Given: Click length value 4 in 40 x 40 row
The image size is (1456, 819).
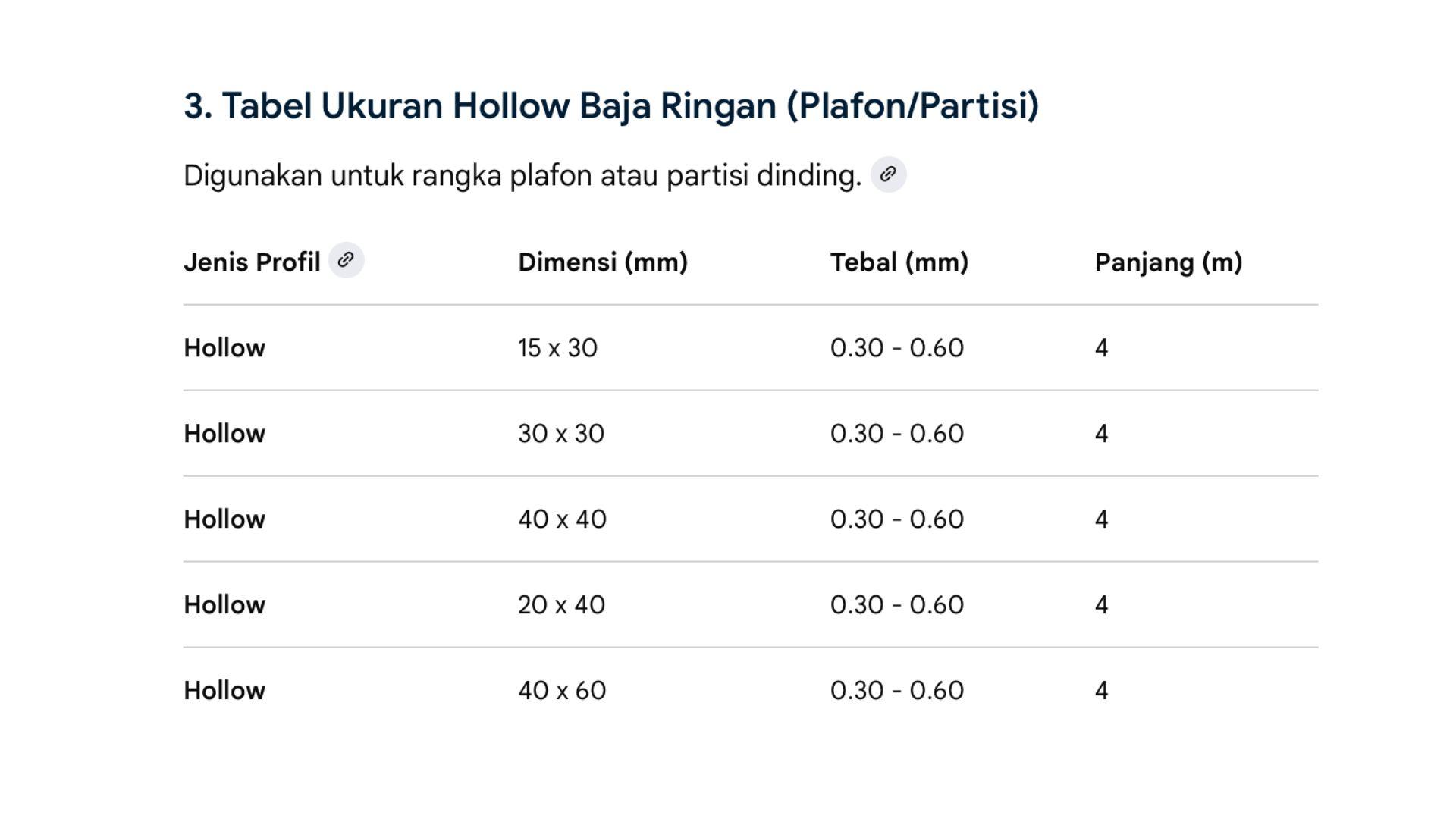Looking at the screenshot, I should [1102, 519].
